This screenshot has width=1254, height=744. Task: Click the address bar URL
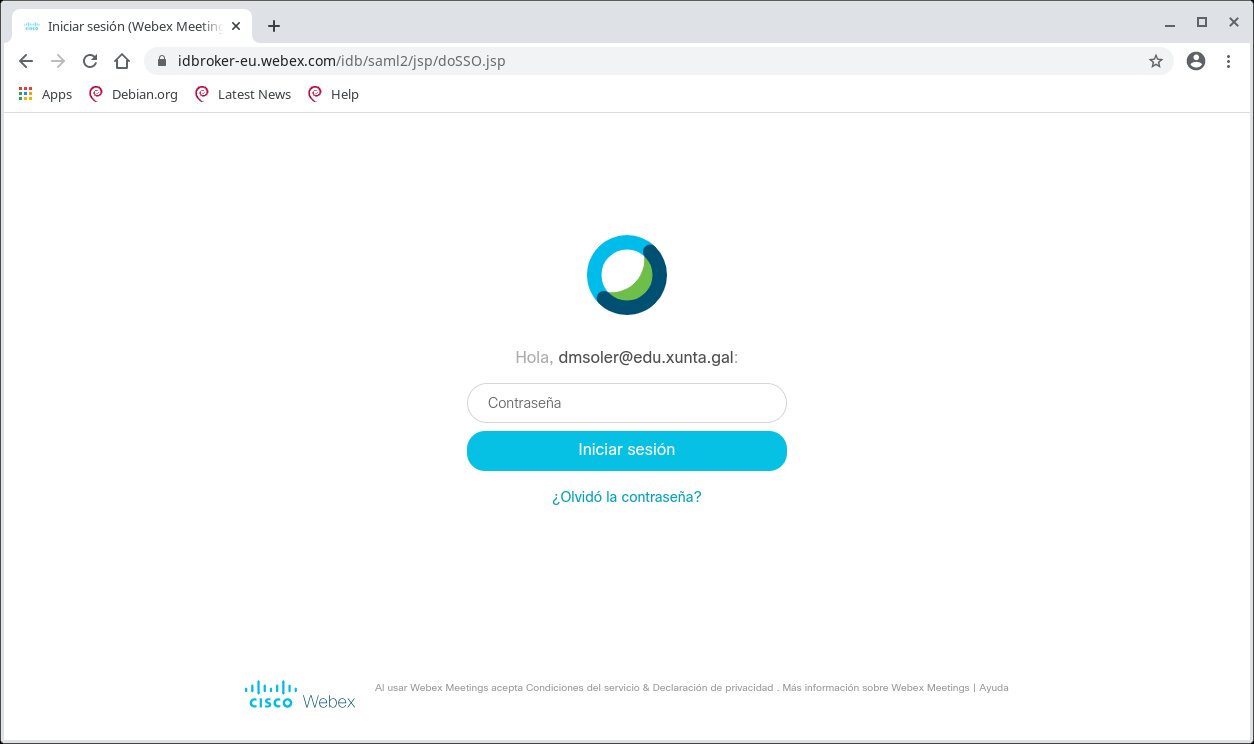click(341, 61)
